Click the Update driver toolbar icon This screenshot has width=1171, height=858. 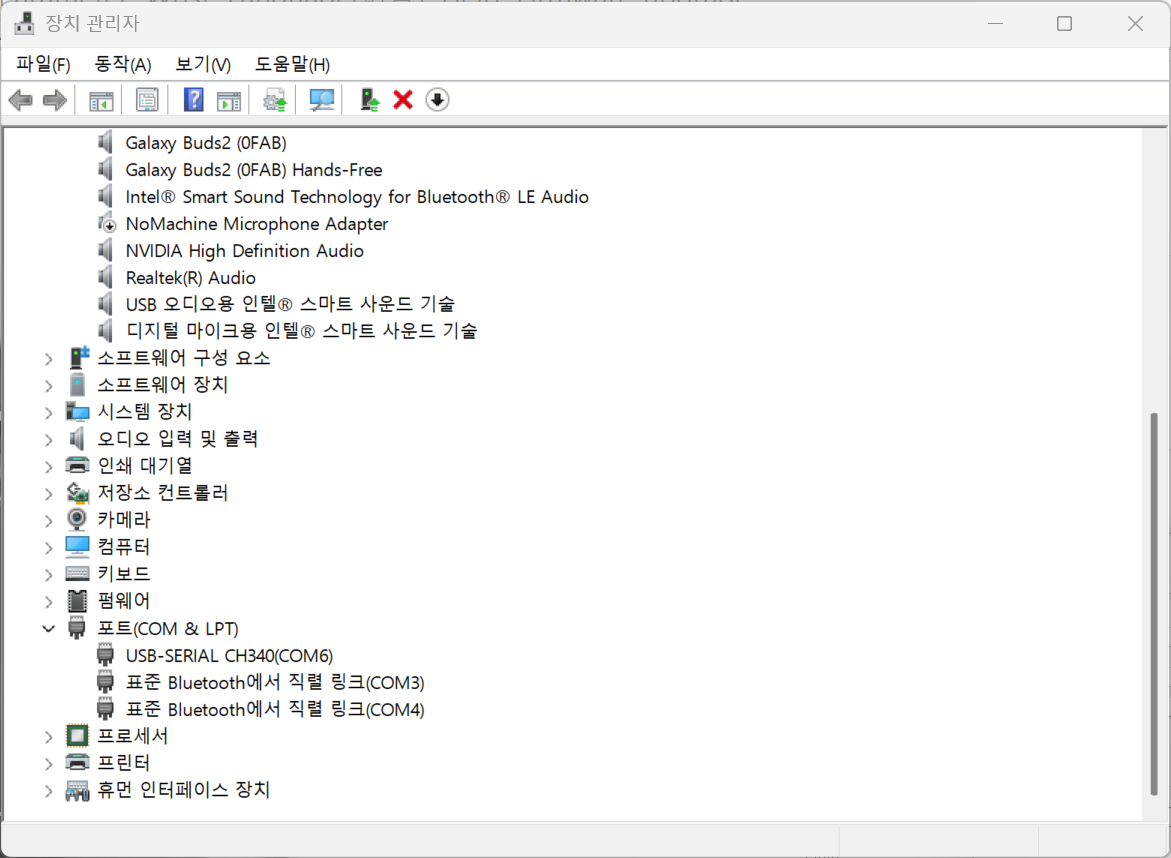pos(274,100)
